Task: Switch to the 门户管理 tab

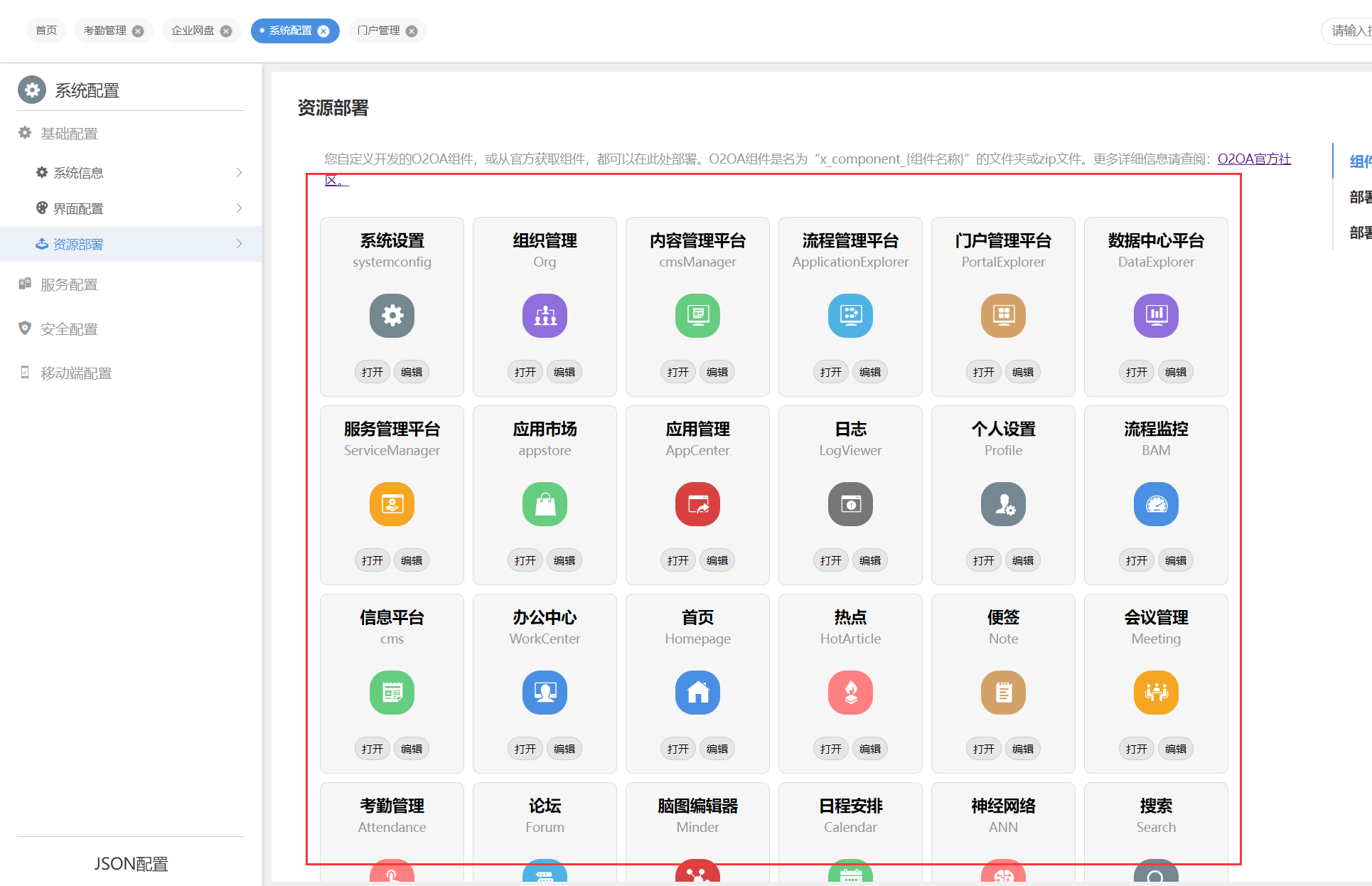Action: (378, 31)
